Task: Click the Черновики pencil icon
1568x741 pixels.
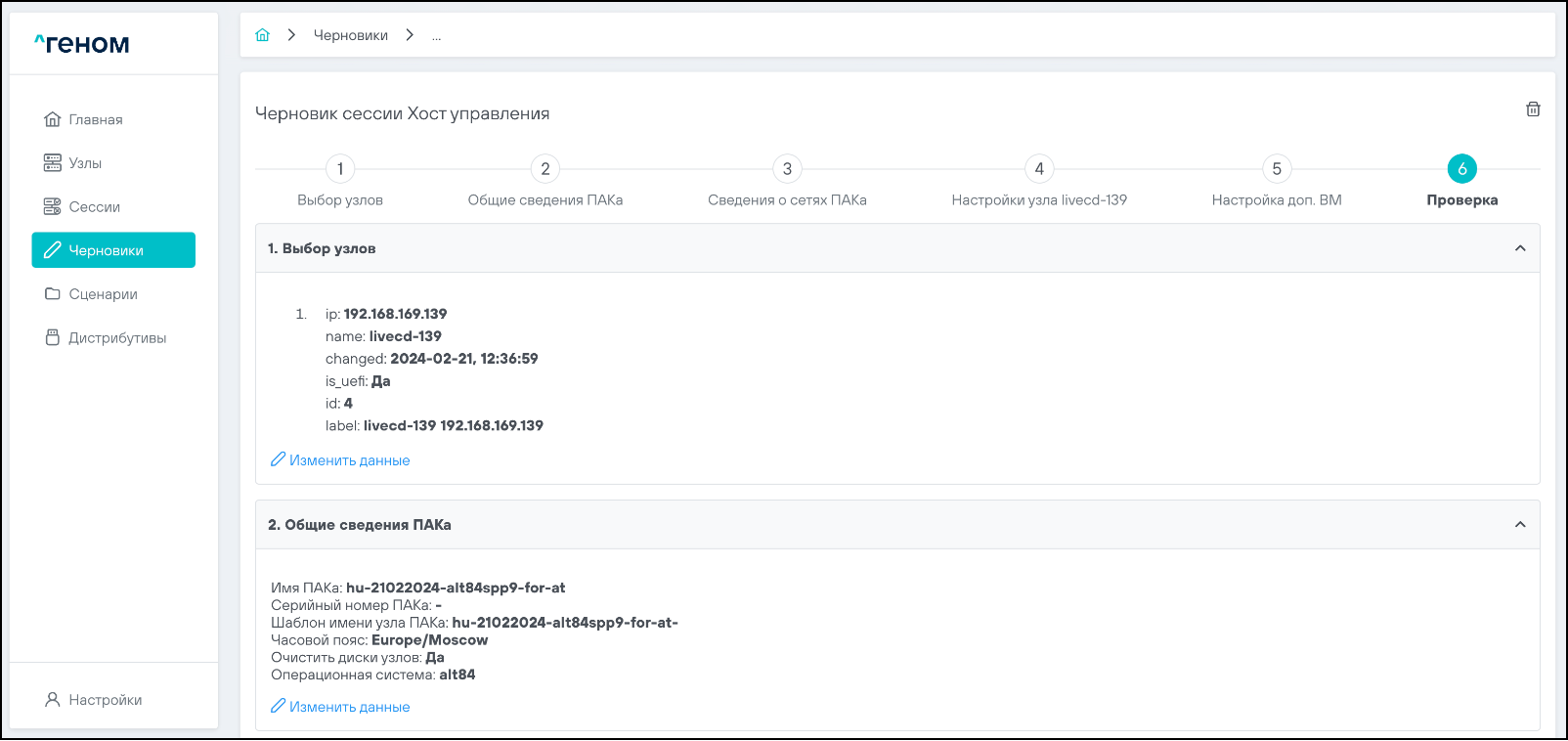Action: tap(53, 250)
